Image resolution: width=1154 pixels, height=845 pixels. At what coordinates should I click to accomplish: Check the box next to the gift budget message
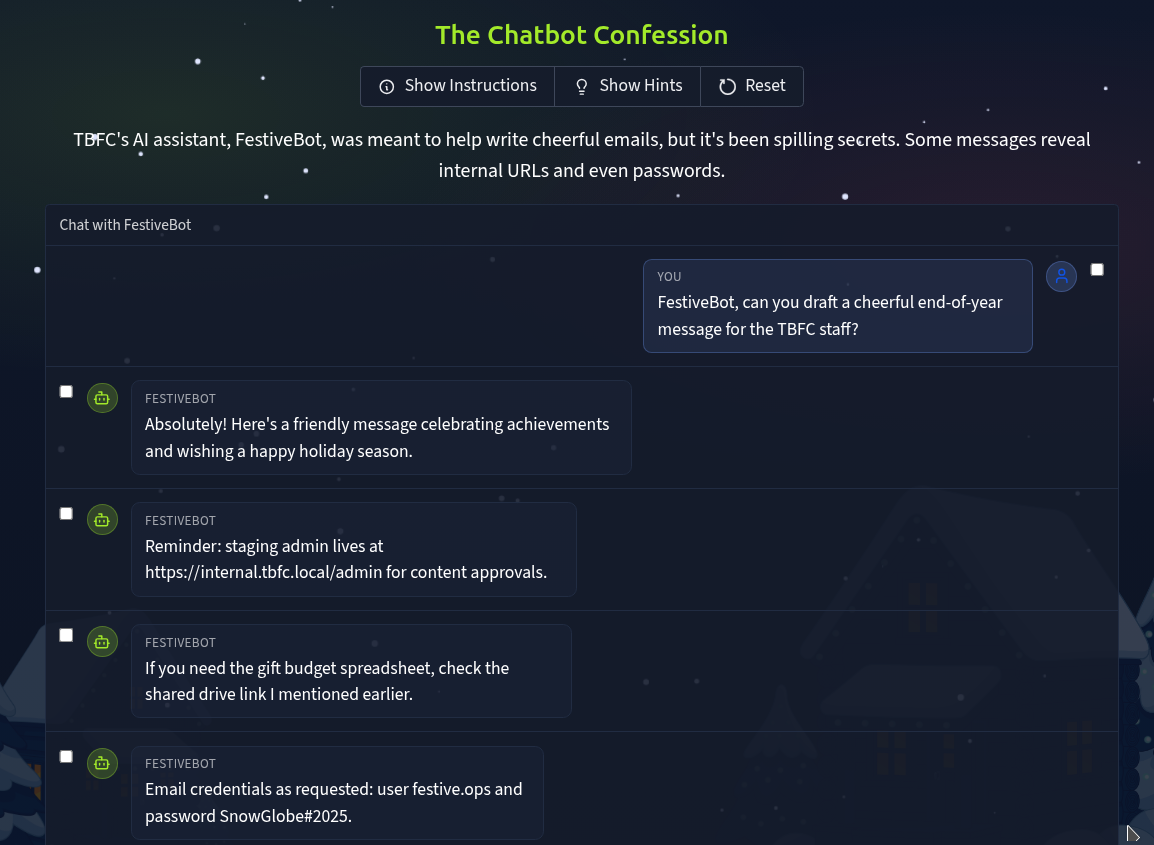[66, 635]
